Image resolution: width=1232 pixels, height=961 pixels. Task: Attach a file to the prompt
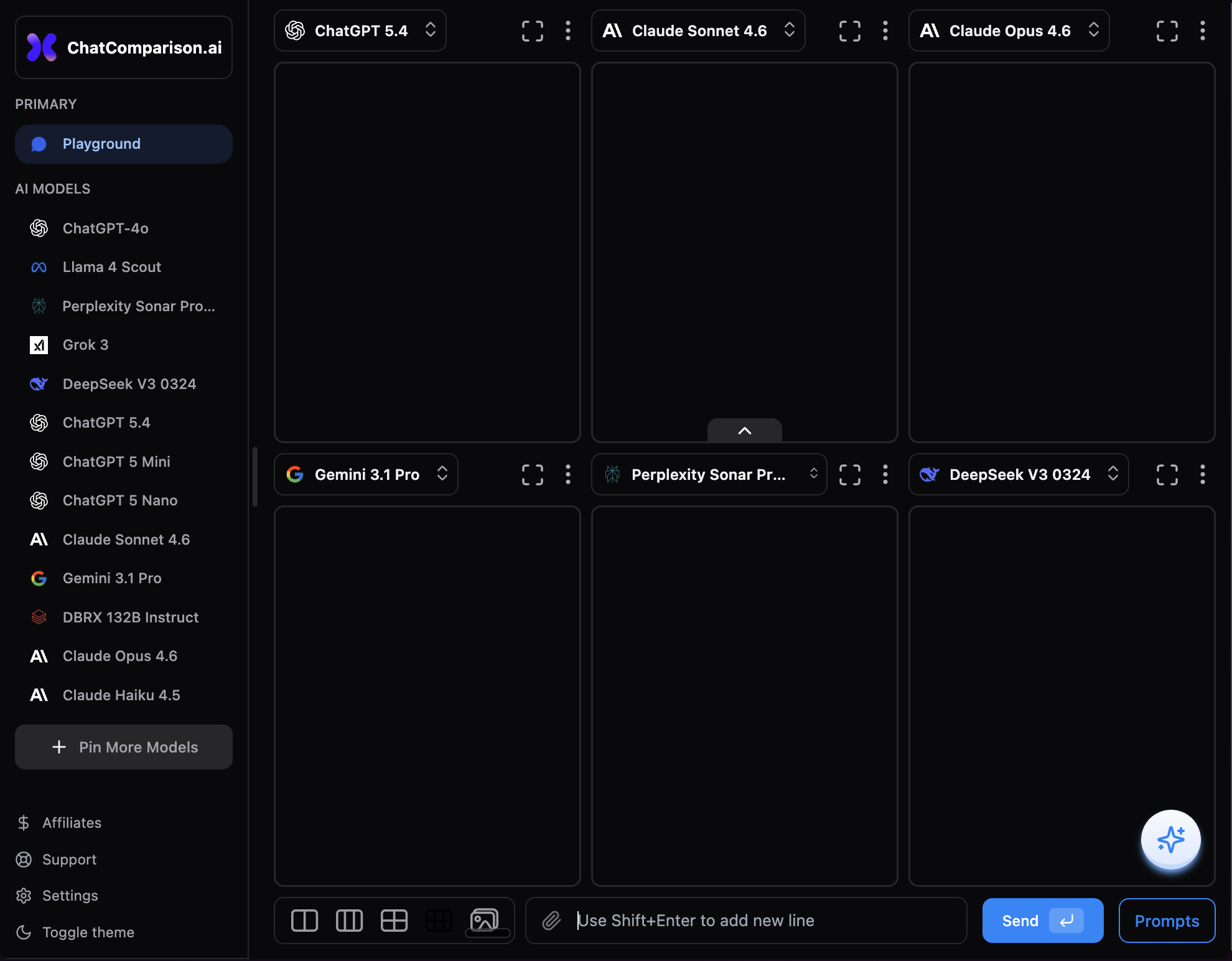[551, 921]
